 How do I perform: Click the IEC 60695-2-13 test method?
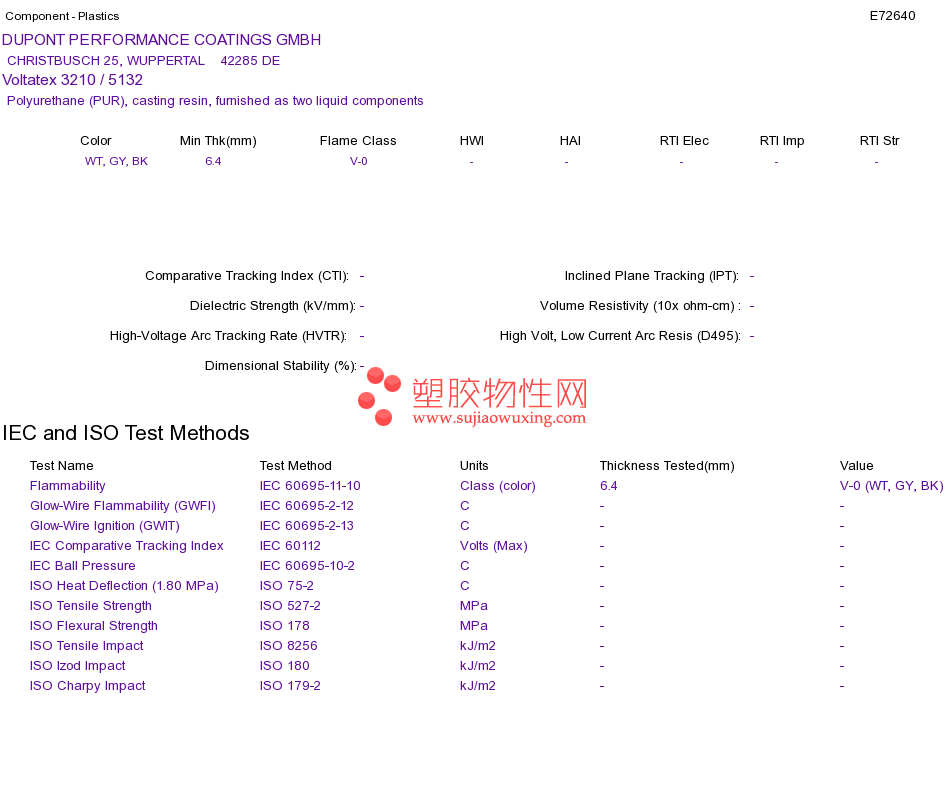[307, 526]
